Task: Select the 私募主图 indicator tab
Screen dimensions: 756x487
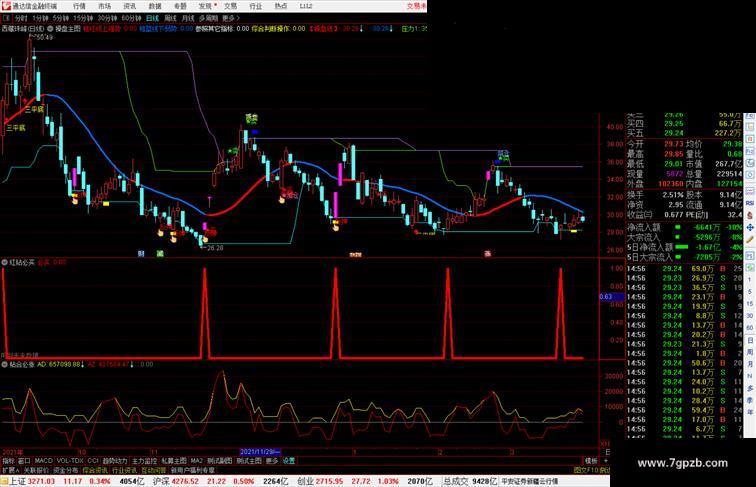Action: point(174,461)
